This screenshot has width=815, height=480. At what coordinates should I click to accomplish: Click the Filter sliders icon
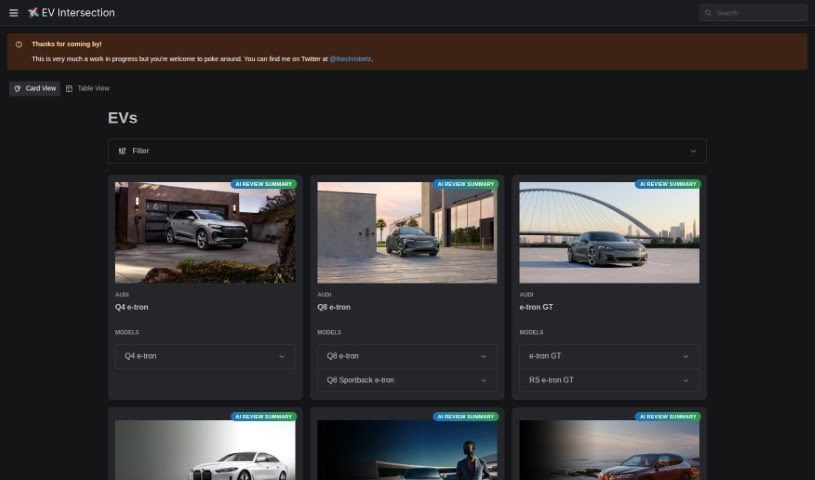point(122,151)
